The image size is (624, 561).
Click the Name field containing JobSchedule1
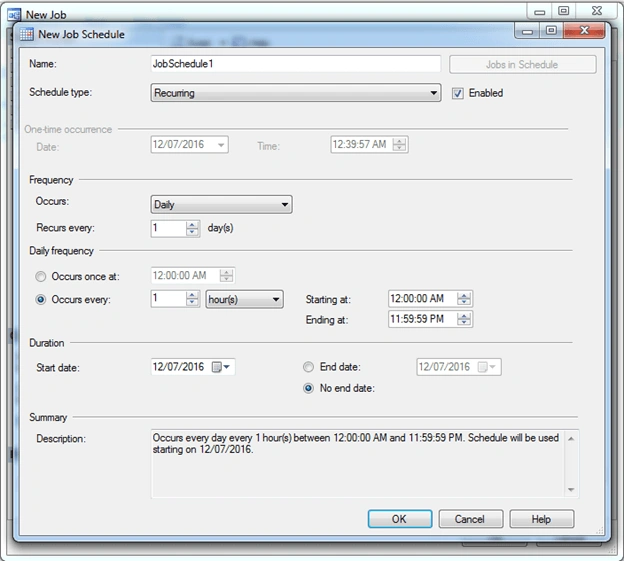pyautogui.click(x=296, y=64)
